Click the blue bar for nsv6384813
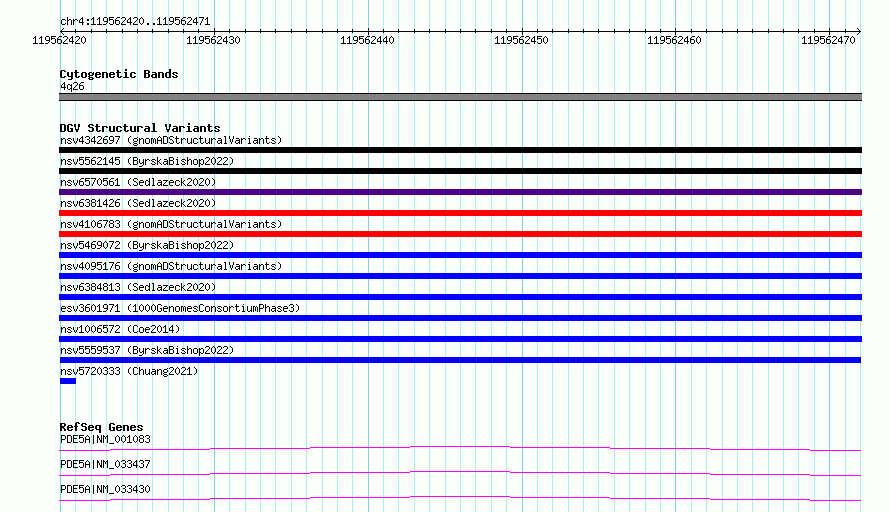The height and width of the screenshot is (512, 890). [x=460, y=297]
